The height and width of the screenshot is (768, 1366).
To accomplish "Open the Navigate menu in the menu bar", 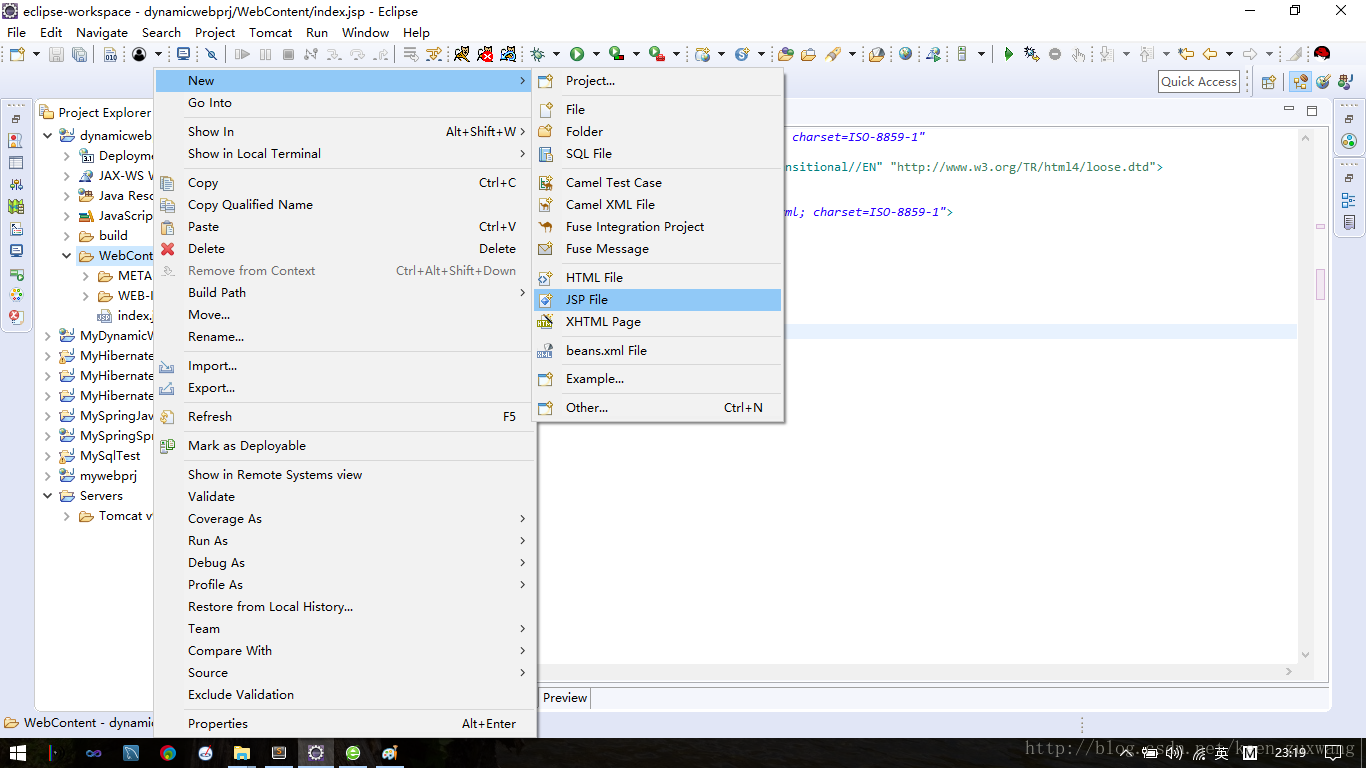I will click(x=102, y=32).
